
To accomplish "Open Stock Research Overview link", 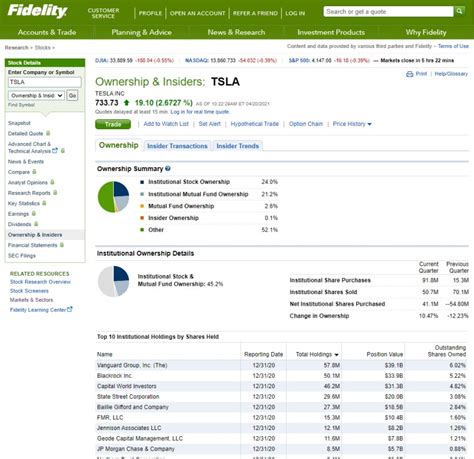I will (x=40, y=282).
